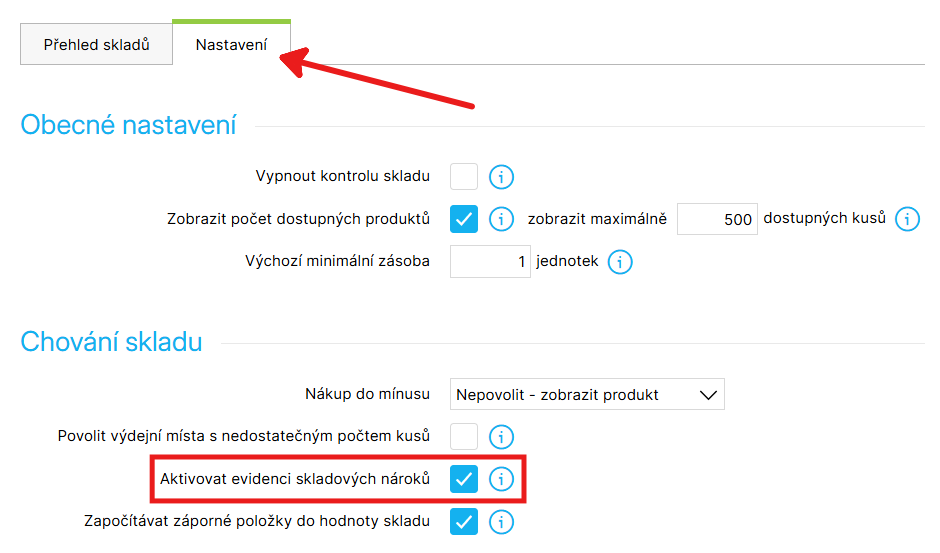The height and width of the screenshot is (553, 940).
Task: Show info icon after dostupných kusů
Action: (x=907, y=219)
